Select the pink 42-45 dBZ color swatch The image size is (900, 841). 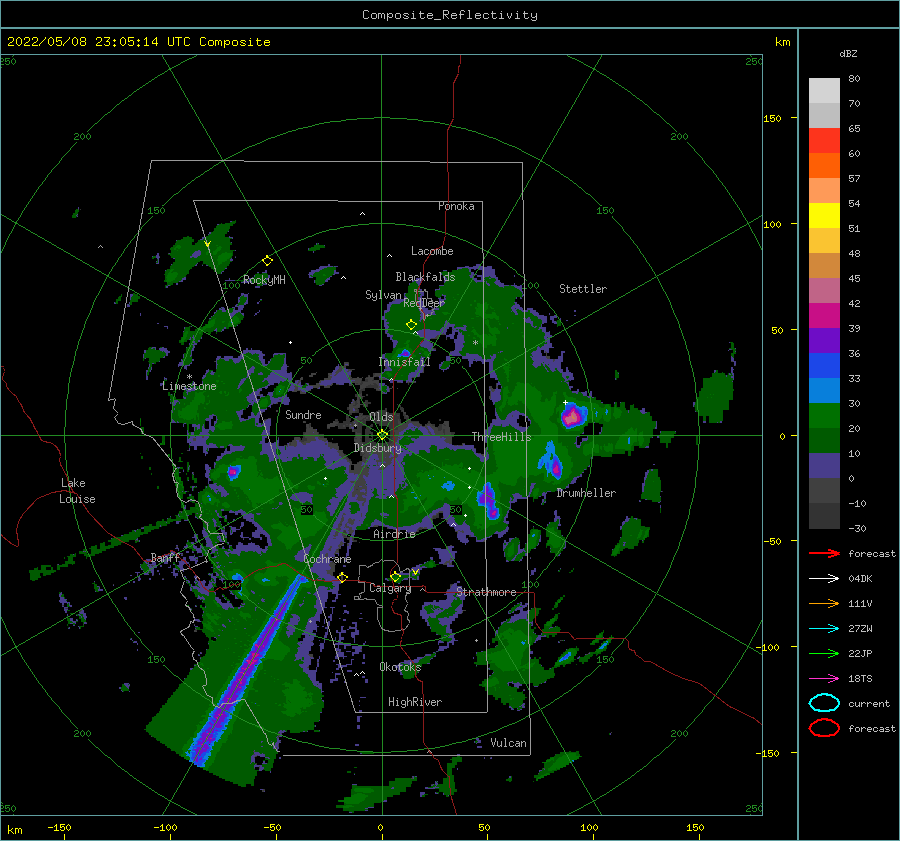click(824, 291)
